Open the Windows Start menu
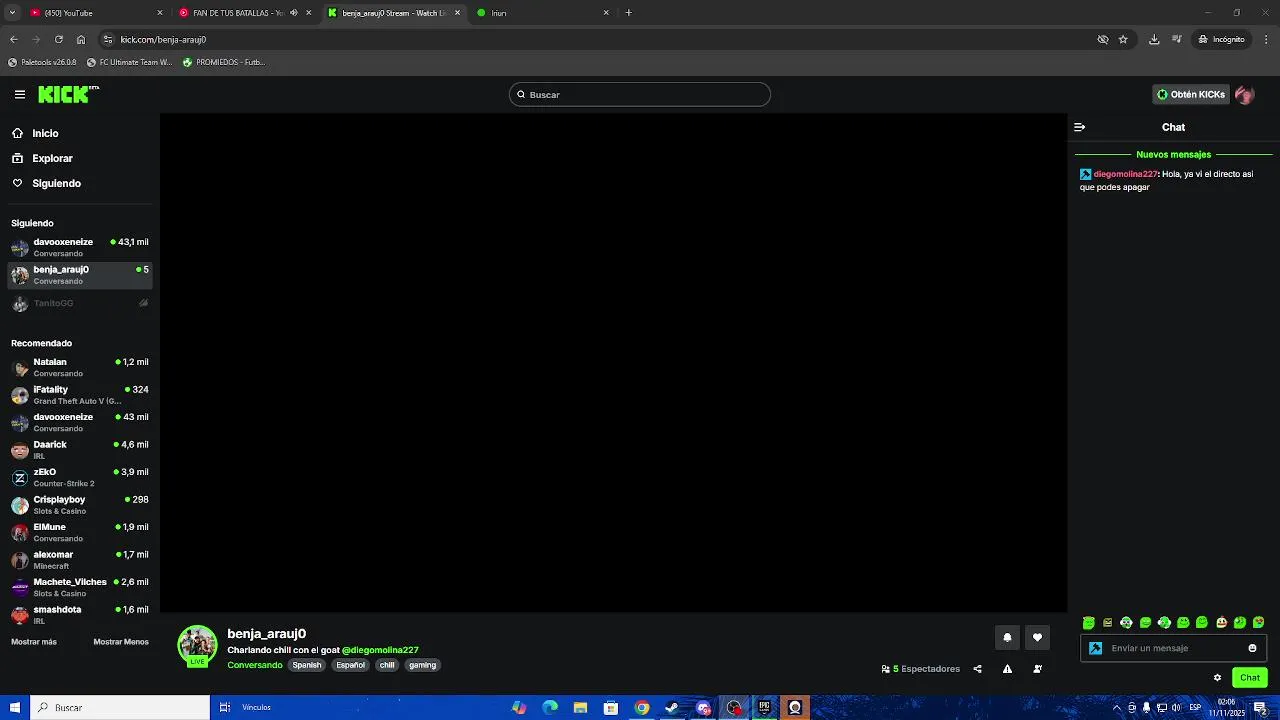Screen dimensions: 1280x720 14,707
